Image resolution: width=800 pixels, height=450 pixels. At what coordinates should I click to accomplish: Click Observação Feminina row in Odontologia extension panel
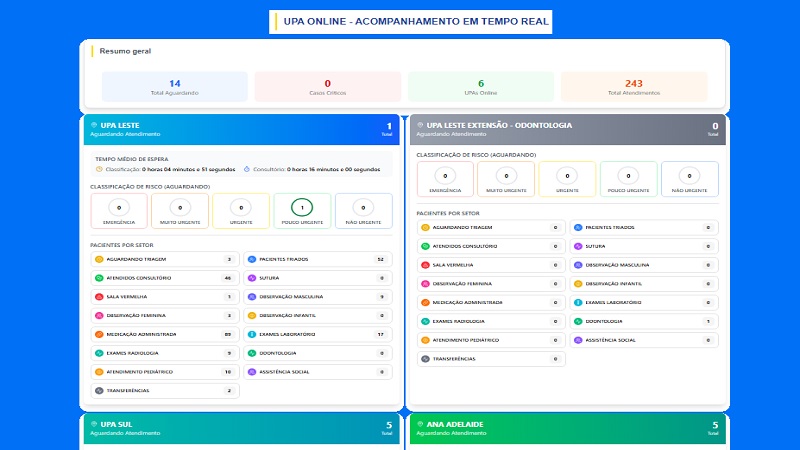pyautogui.click(x=491, y=284)
